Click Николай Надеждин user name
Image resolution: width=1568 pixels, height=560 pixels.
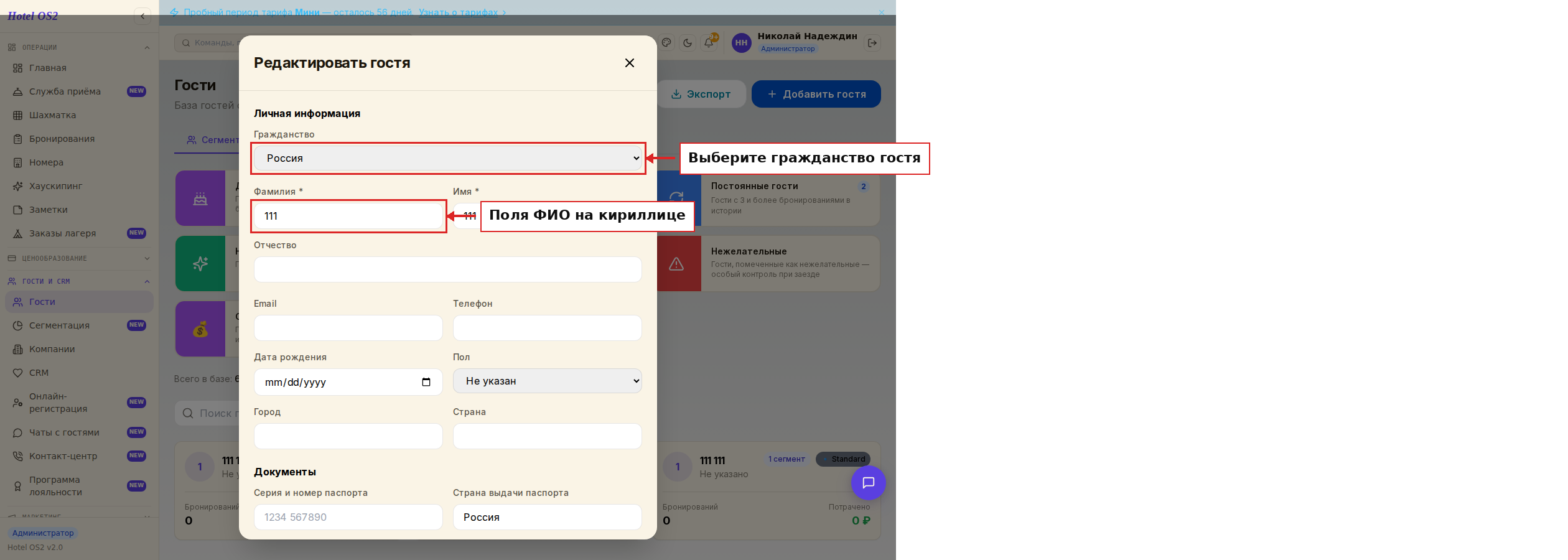tap(807, 36)
